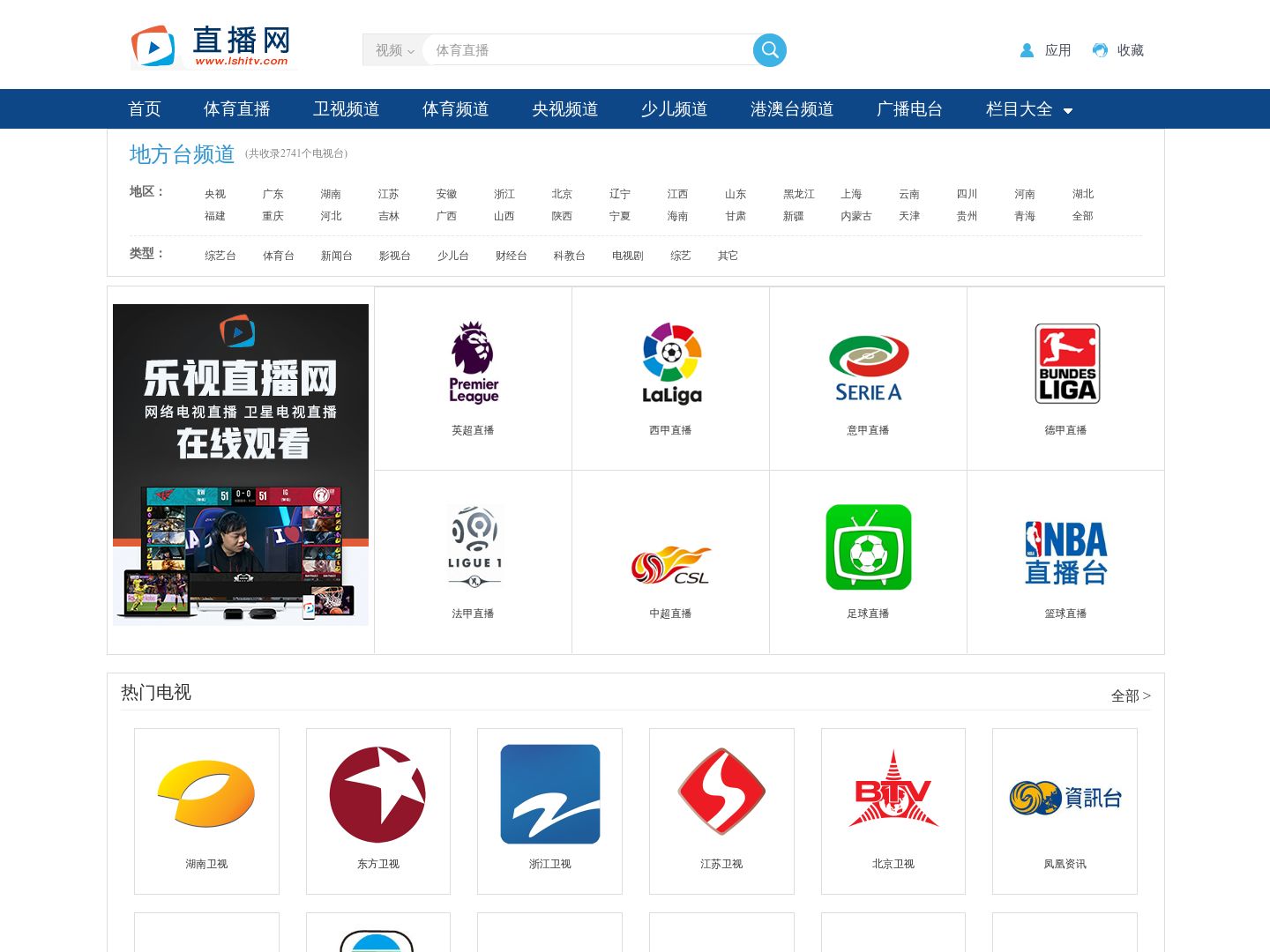Filter type by 电视剧

[628, 256]
